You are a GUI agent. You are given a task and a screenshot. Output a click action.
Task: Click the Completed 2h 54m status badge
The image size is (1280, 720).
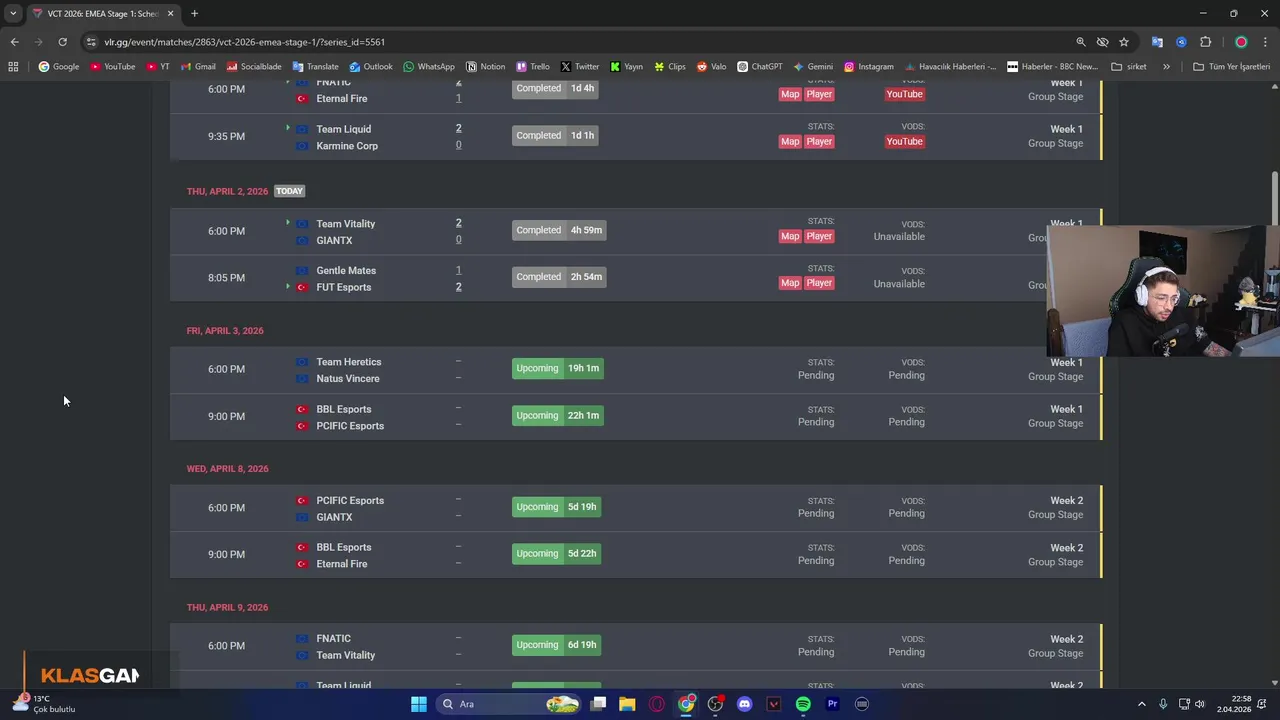pyautogui.click(x=559, y=277)
